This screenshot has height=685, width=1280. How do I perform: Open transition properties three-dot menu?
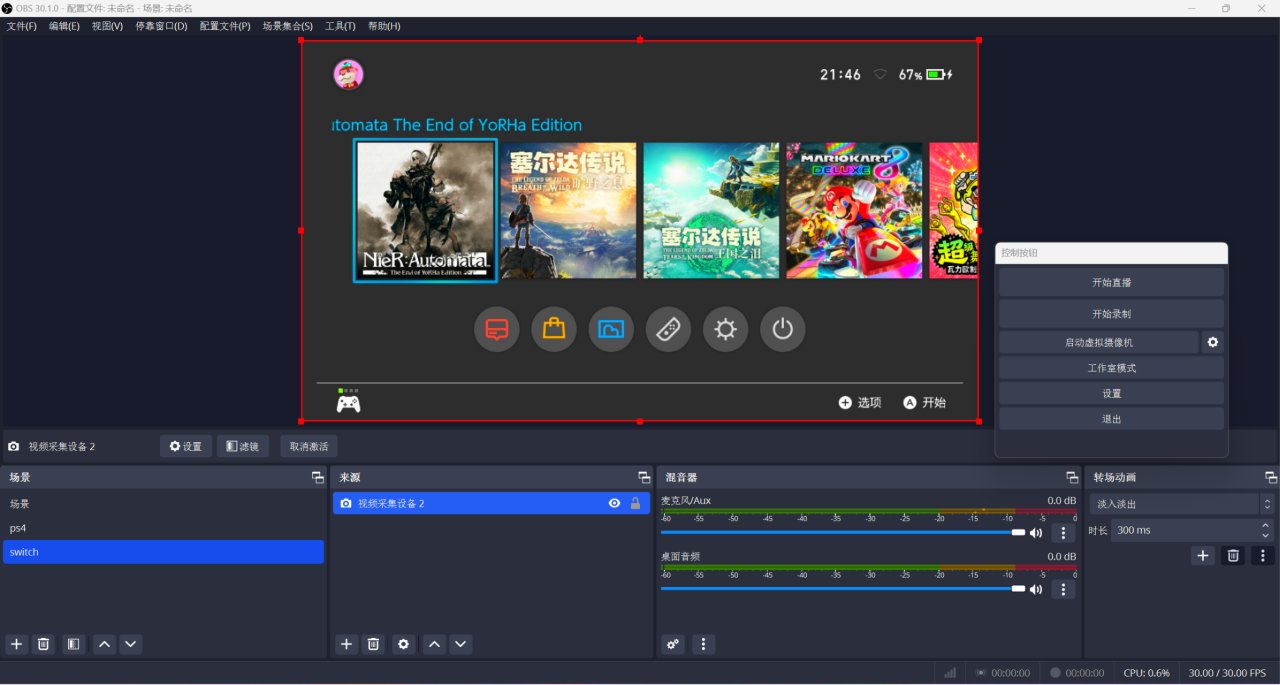pyautogui.click(x=1263, y=555)
